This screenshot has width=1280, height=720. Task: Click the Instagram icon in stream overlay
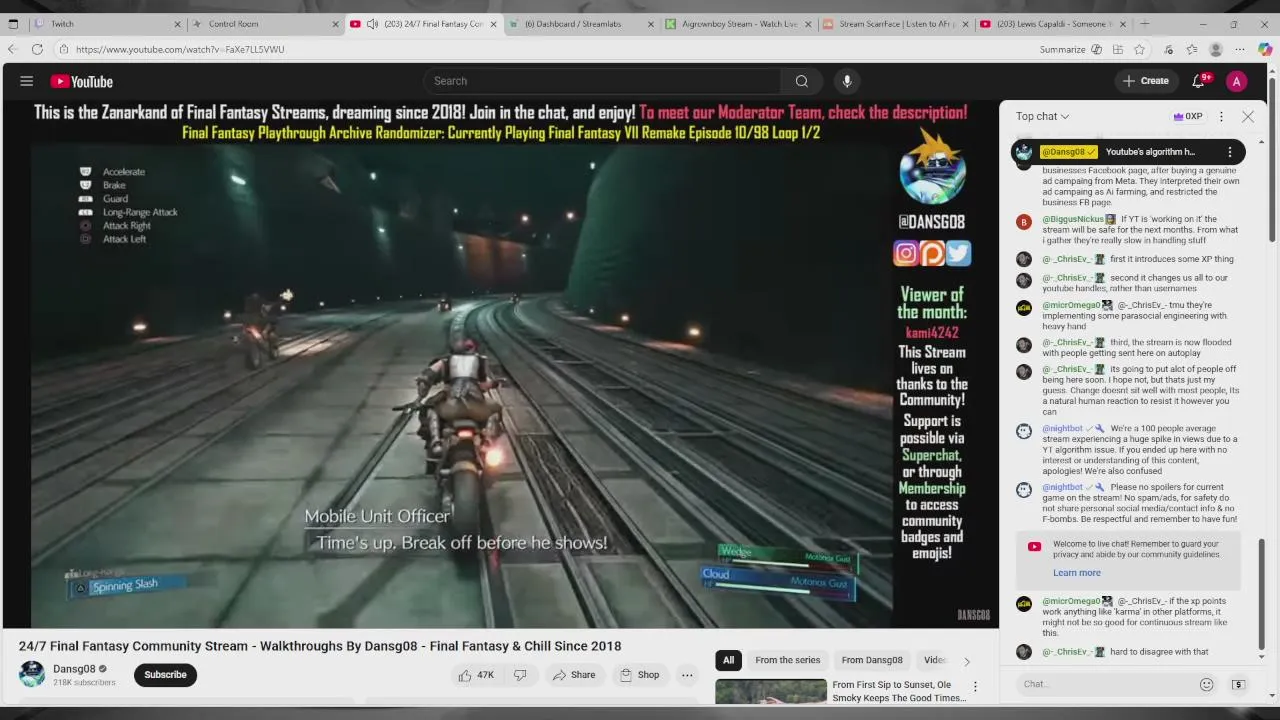(x=906, y=253)
